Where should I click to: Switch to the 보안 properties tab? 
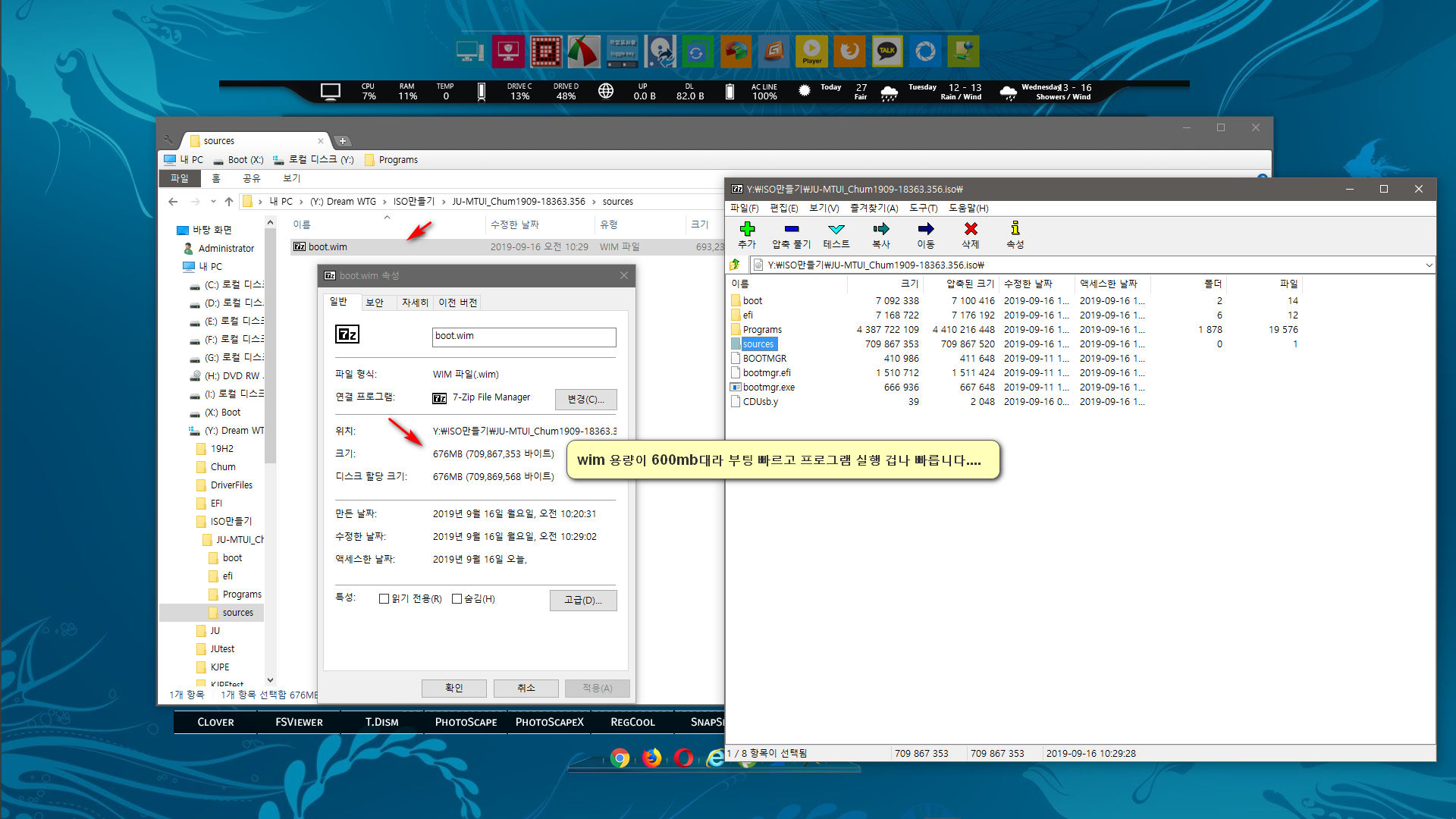(x=375, y=303)
